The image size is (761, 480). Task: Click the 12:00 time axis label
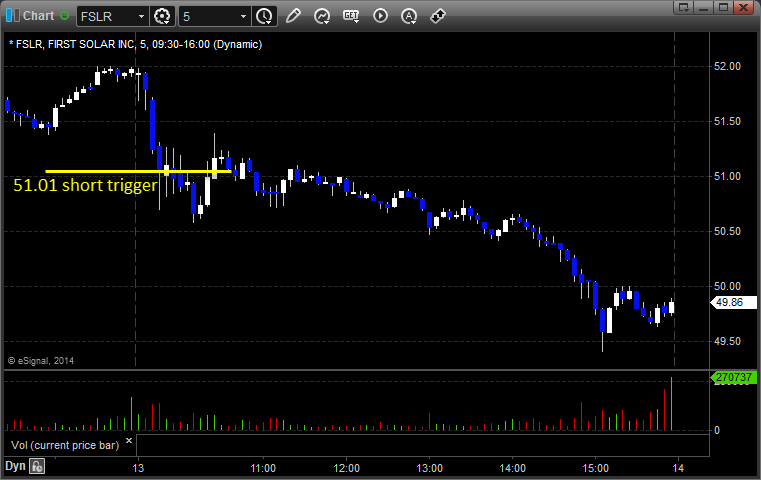347,468
